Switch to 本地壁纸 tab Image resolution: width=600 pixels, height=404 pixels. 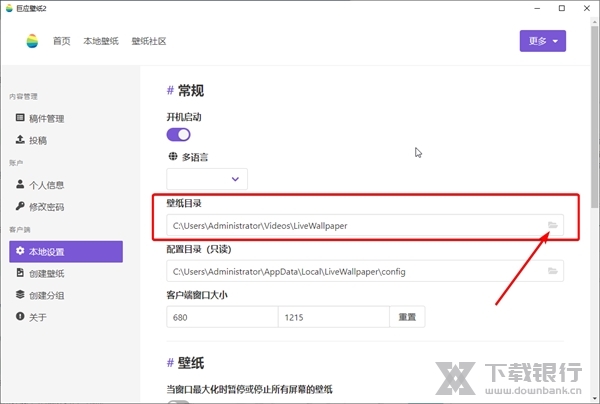pos(101,41)
